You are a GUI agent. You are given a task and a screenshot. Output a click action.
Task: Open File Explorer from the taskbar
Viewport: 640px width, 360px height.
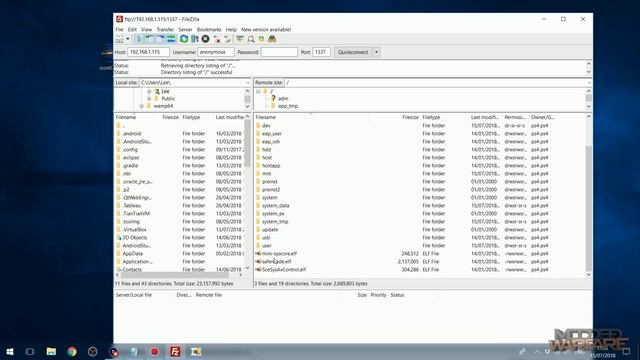pyautogui.click(x=51, y=351)
